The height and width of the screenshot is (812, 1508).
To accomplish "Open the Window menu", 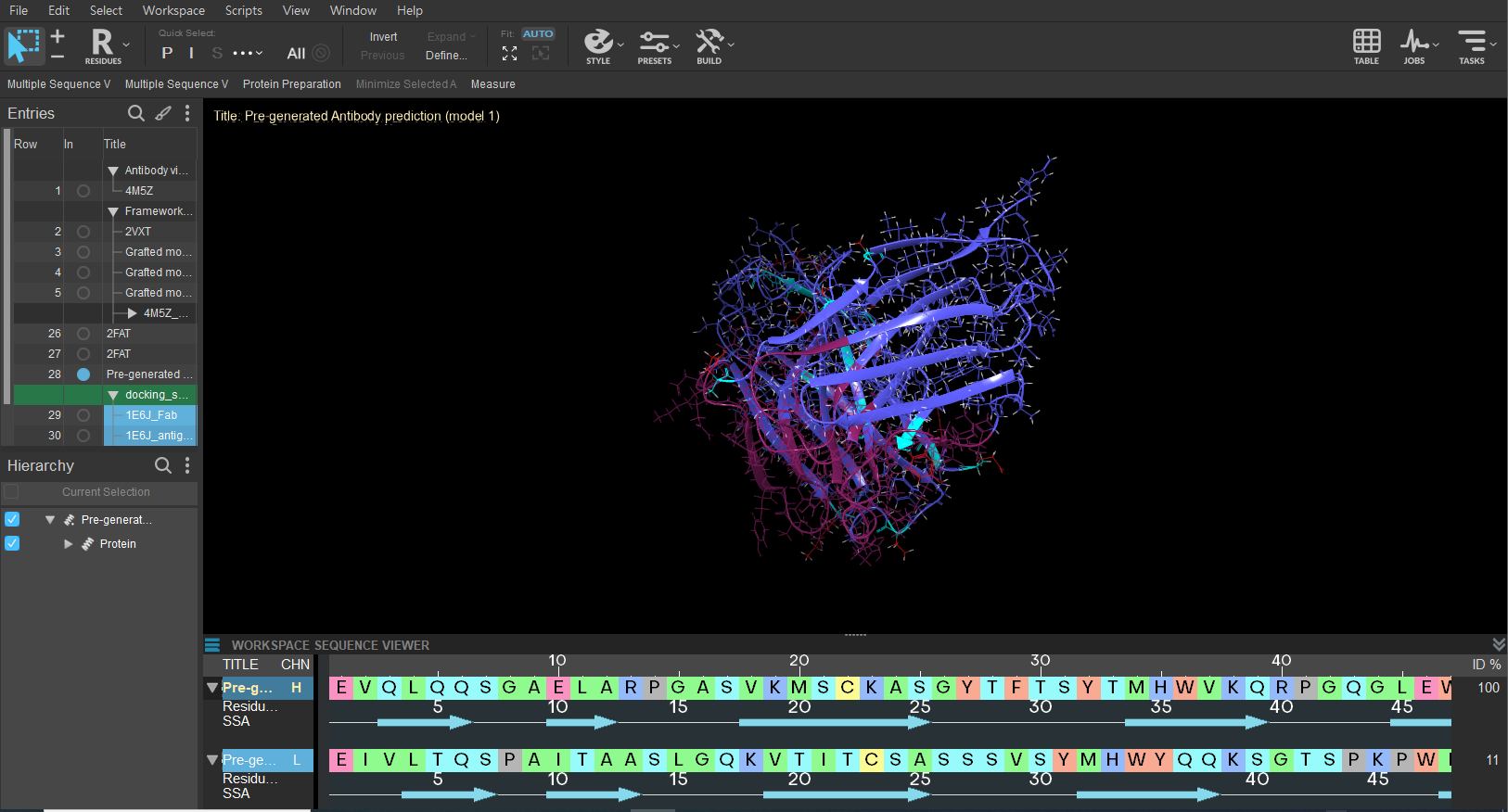I will coord(353,10).
